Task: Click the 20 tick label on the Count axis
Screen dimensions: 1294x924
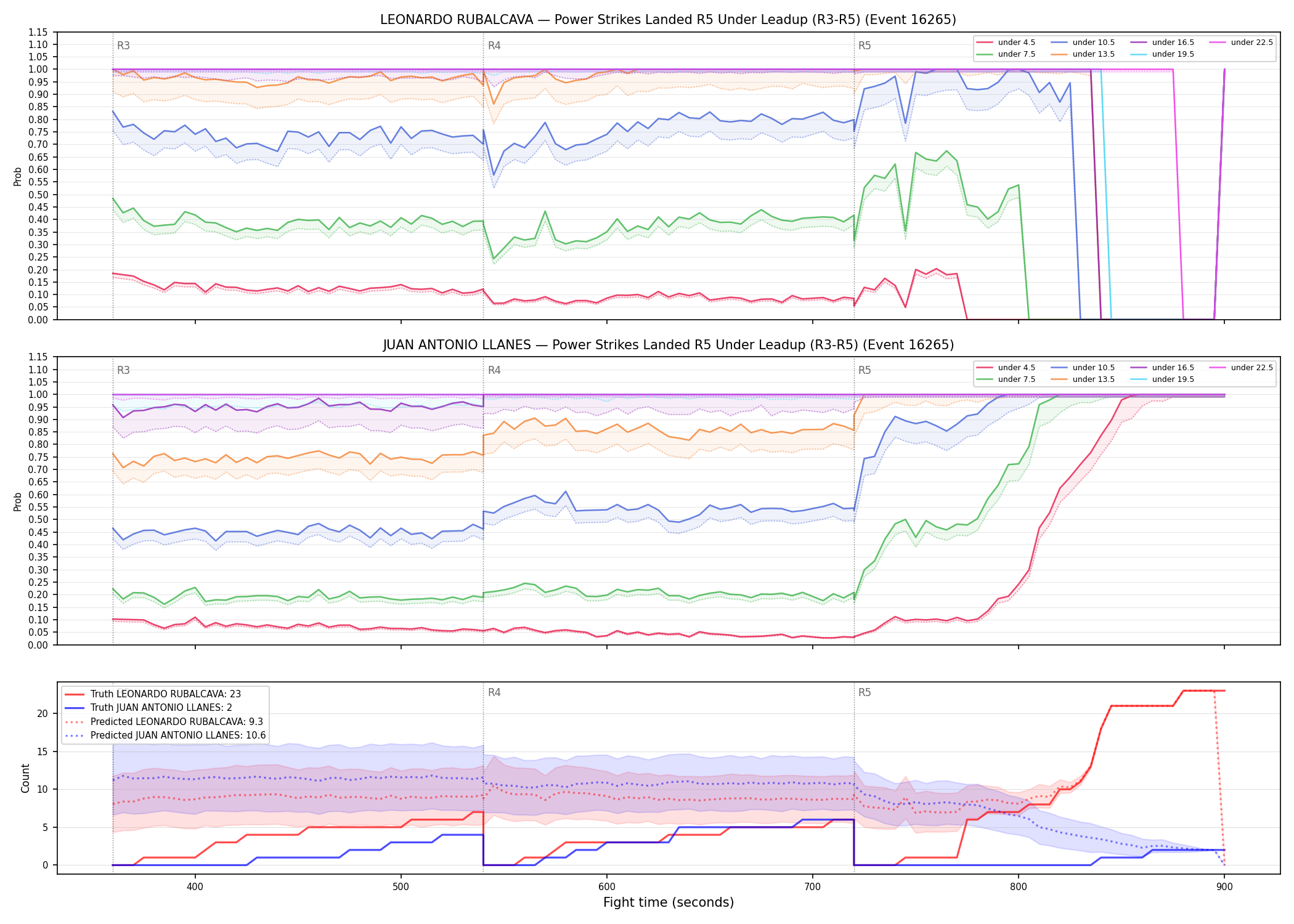Action: click(43, 713)
